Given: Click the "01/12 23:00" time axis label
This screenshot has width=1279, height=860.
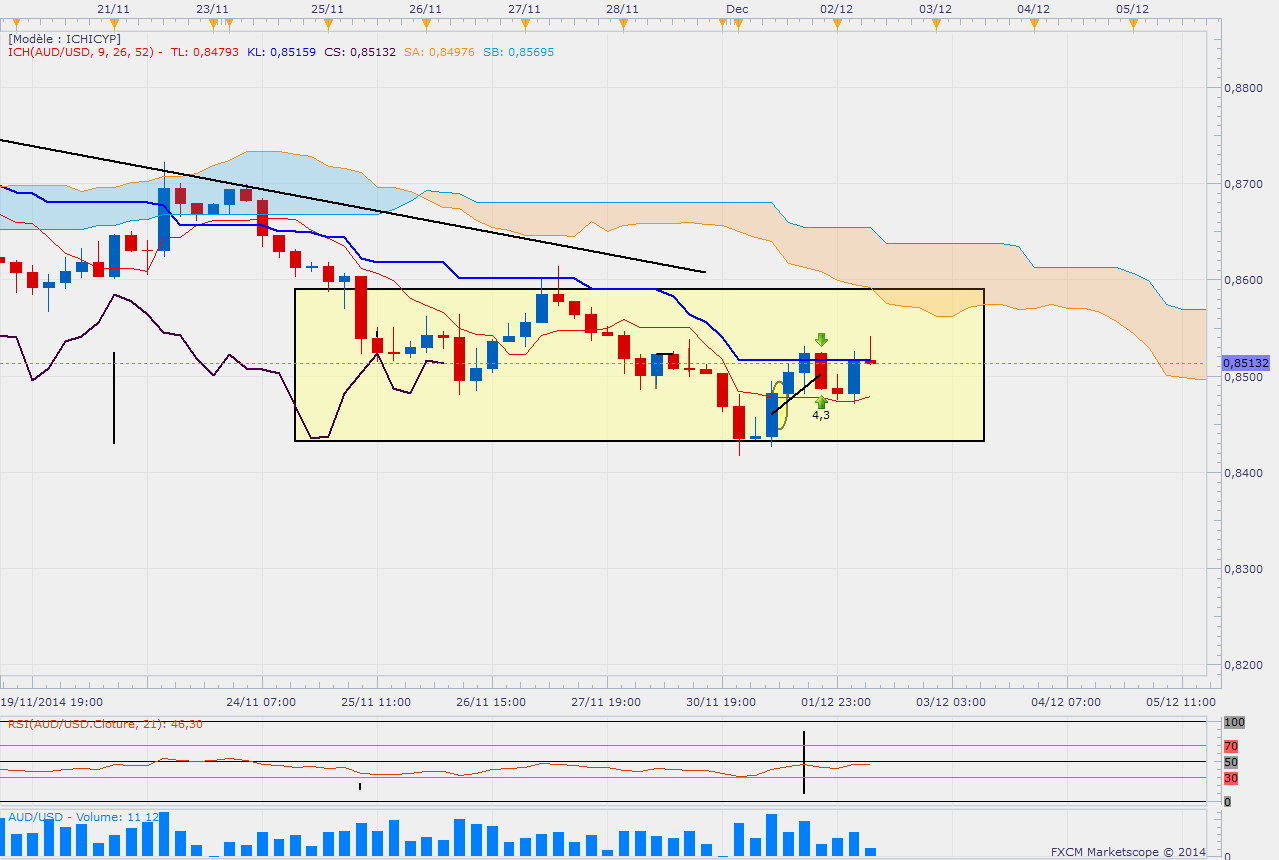Looking at the screenshot, I should 837,702.
